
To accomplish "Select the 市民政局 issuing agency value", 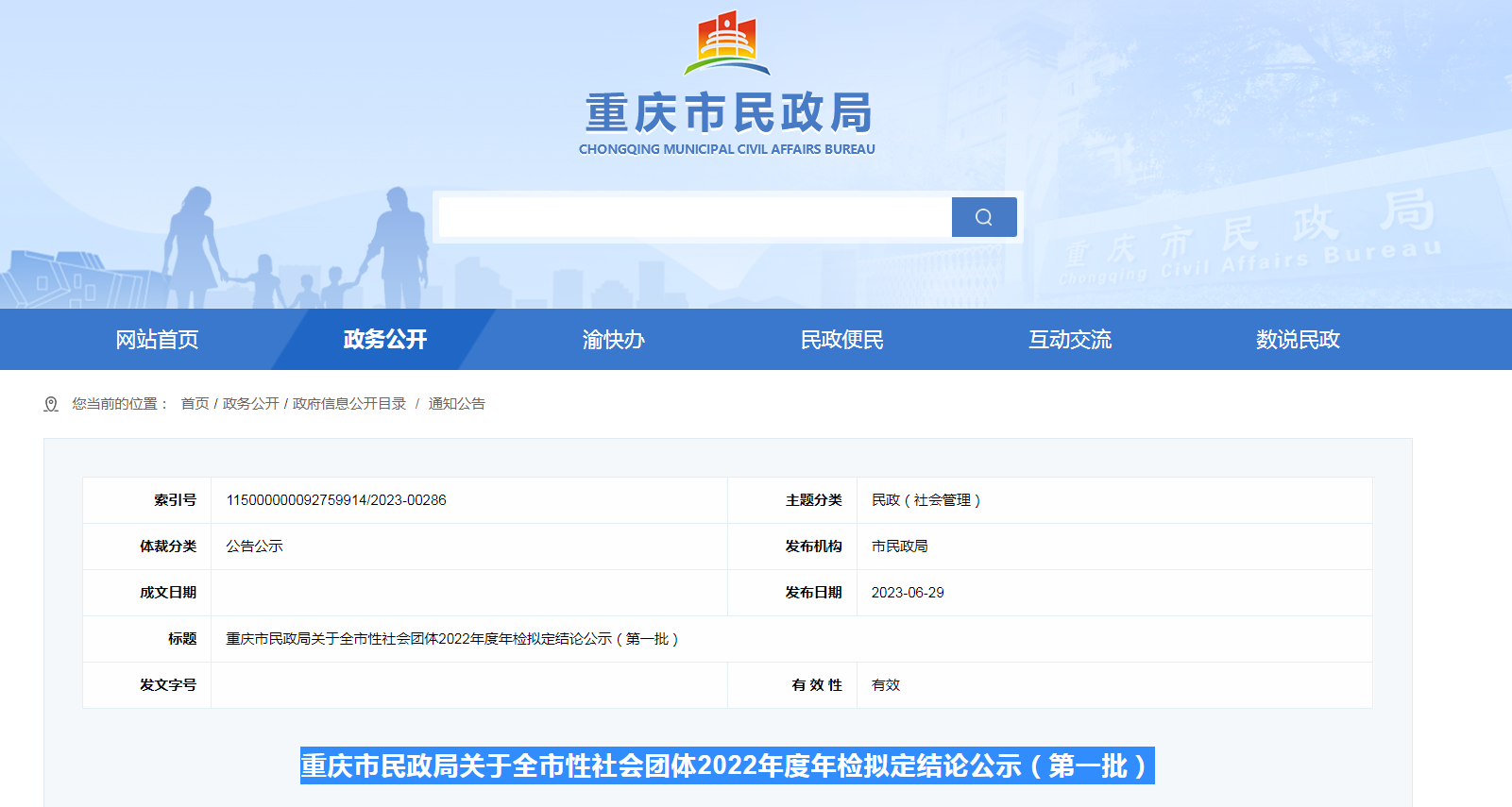I will [x=899, y=546].
